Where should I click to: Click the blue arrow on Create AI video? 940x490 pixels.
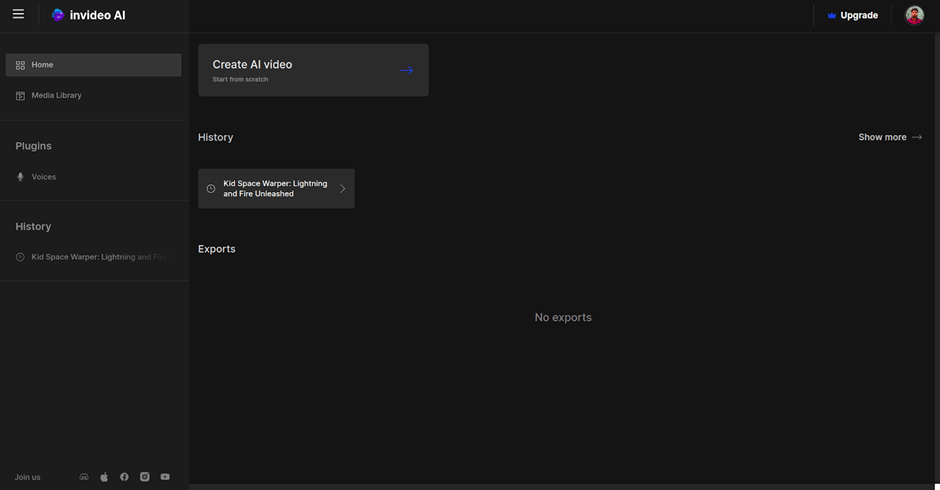[x=406, y=70]
